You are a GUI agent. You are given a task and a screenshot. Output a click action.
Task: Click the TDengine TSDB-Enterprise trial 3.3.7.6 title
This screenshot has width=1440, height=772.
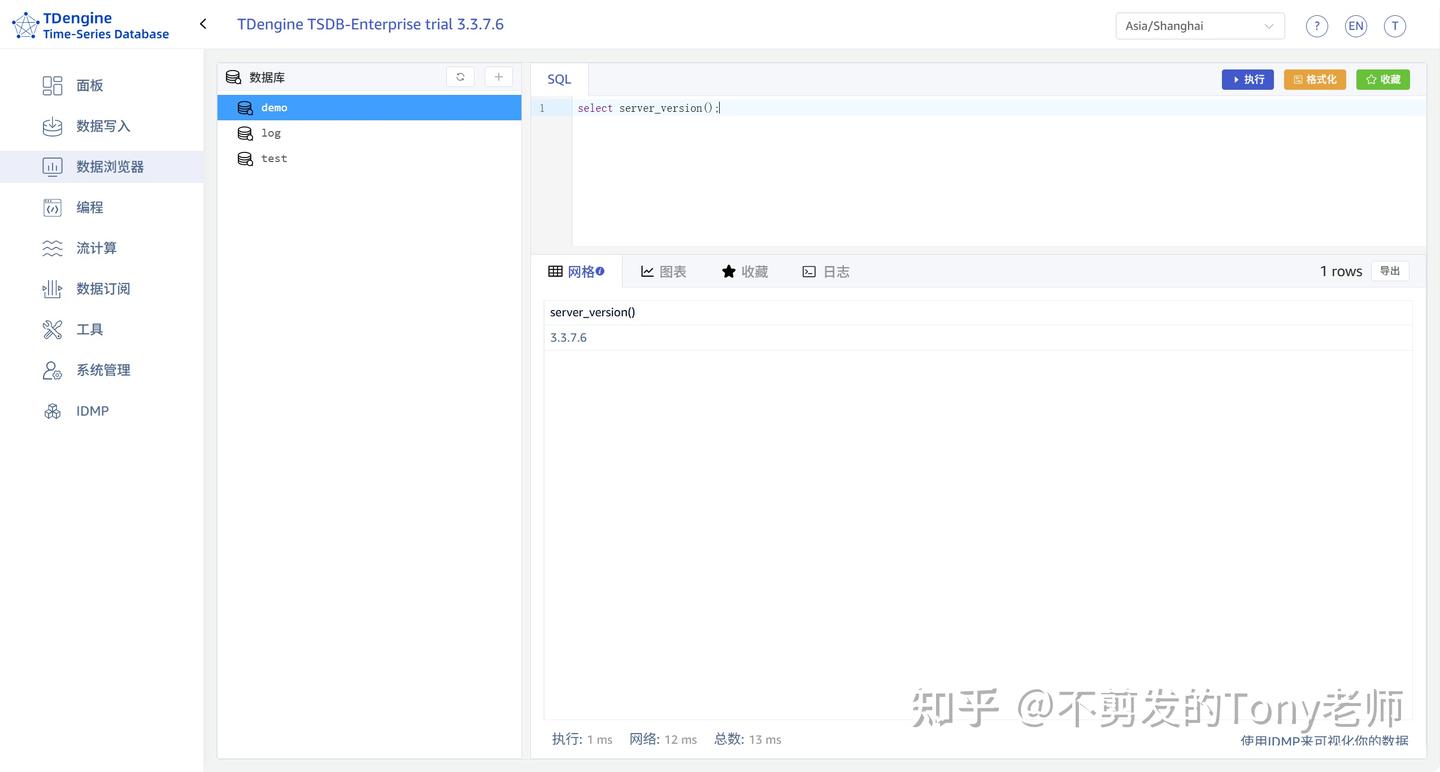coord(370,24)
